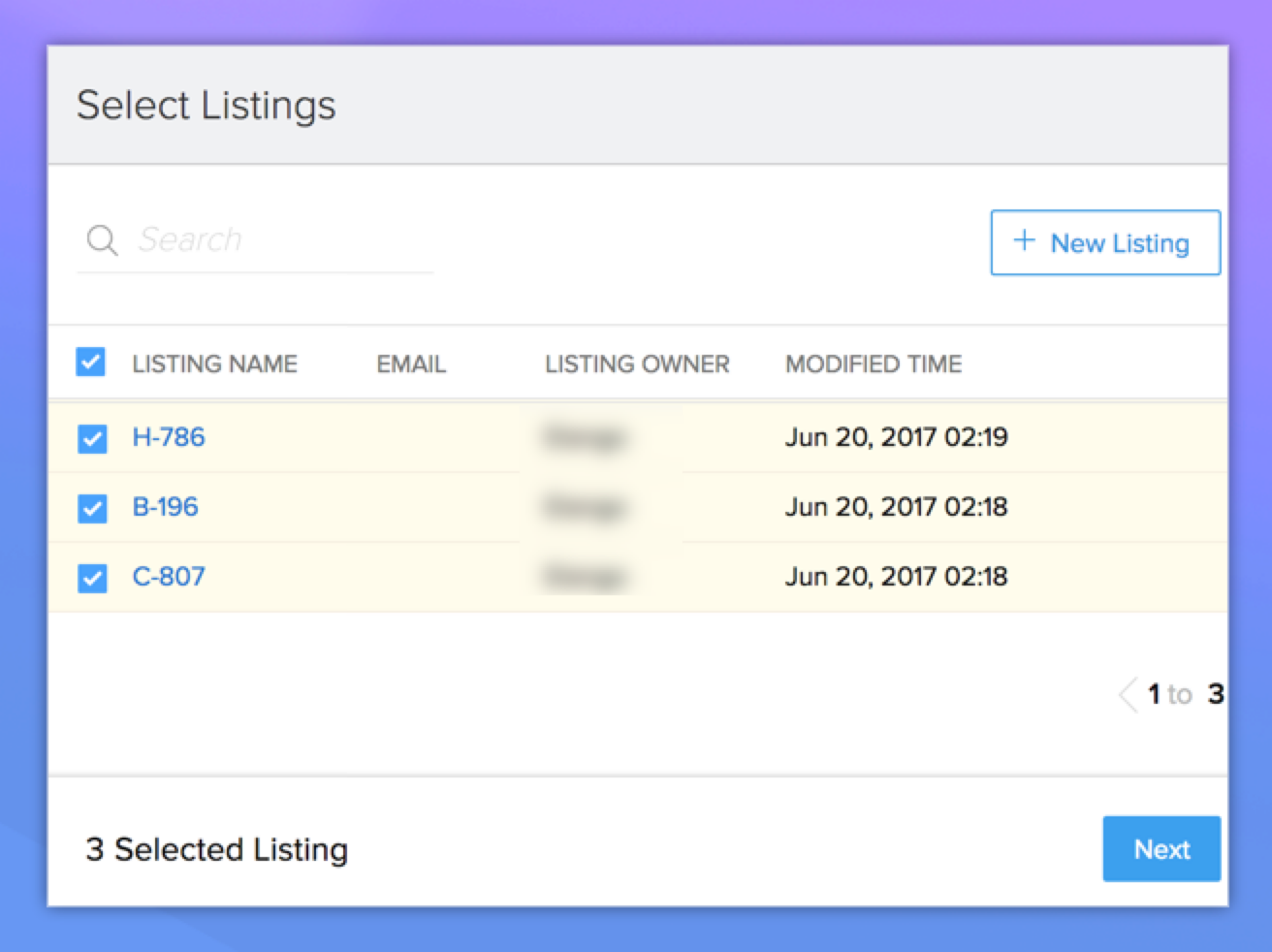This screenshot has width=1272, height=952.
Task: Uncheck the checkbox for listing H-786
Action: tap(92, 438)
